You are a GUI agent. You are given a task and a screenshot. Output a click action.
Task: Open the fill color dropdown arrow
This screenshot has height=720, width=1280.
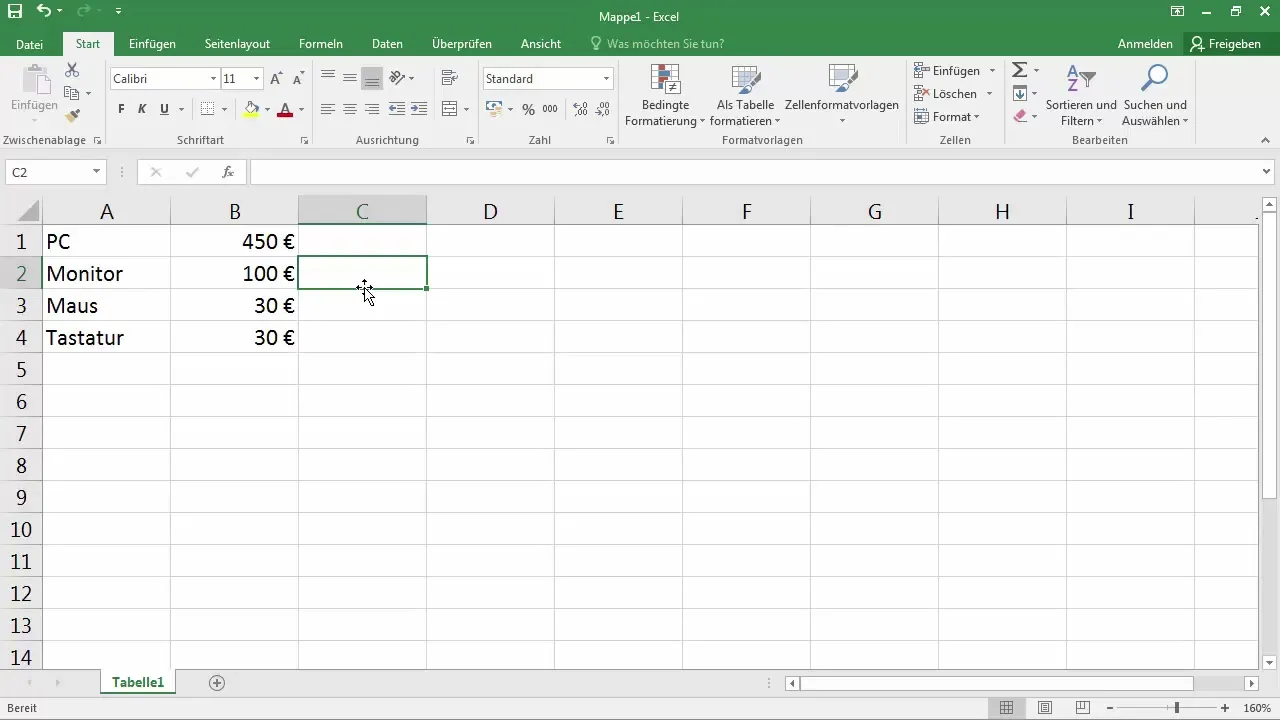(267, 109)
